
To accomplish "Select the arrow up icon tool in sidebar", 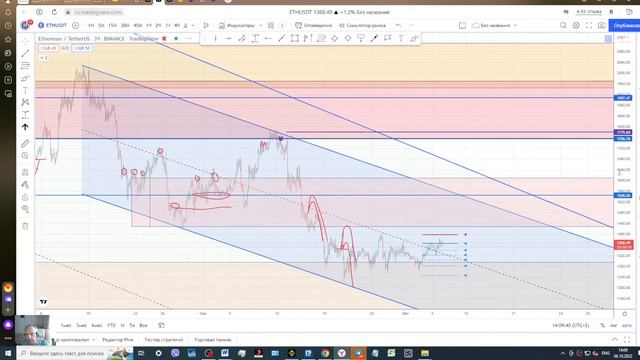I will pos(25,127).
